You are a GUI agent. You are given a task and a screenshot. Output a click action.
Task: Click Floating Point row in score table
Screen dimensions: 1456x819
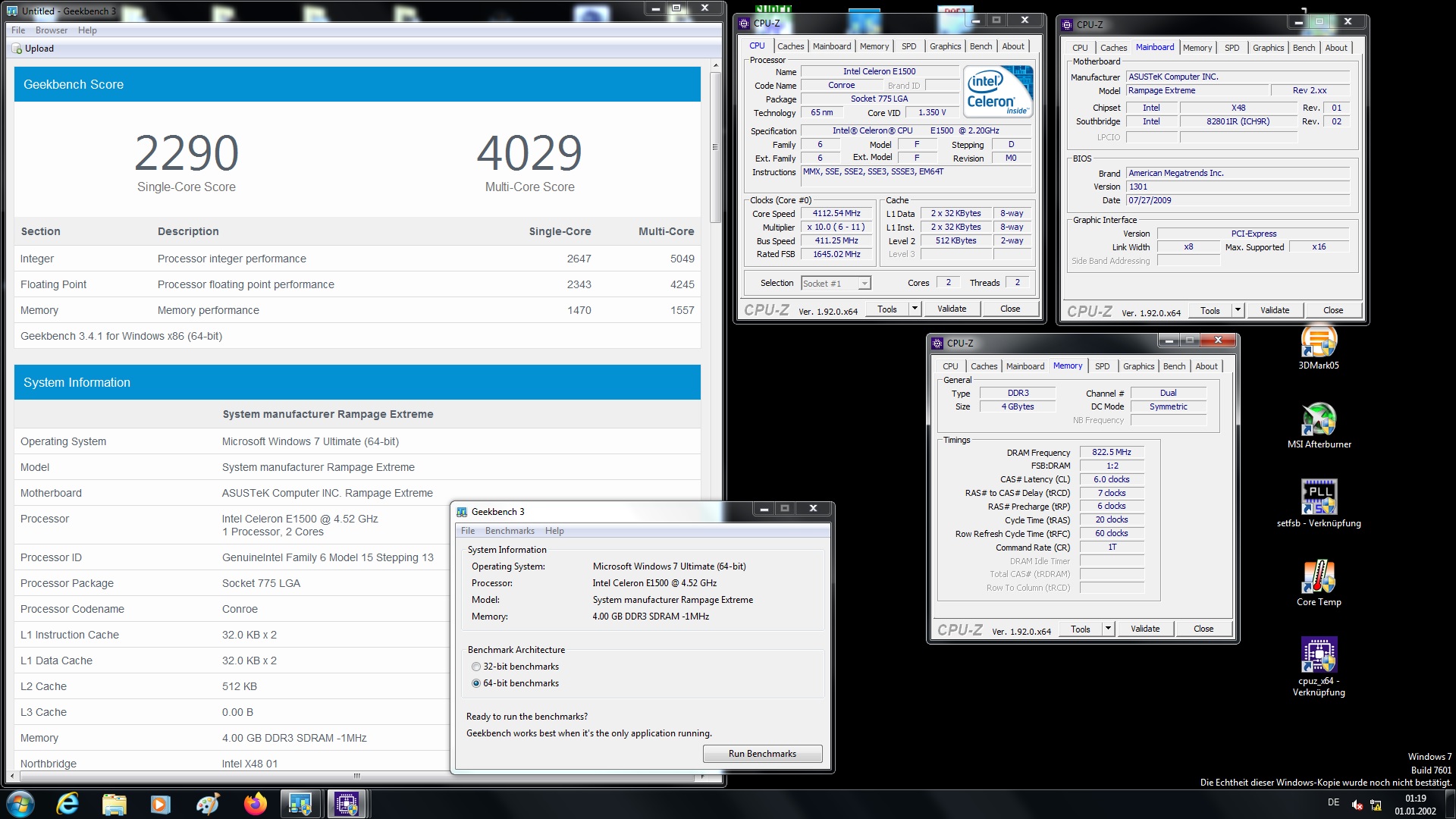click(x=357, y=284)
